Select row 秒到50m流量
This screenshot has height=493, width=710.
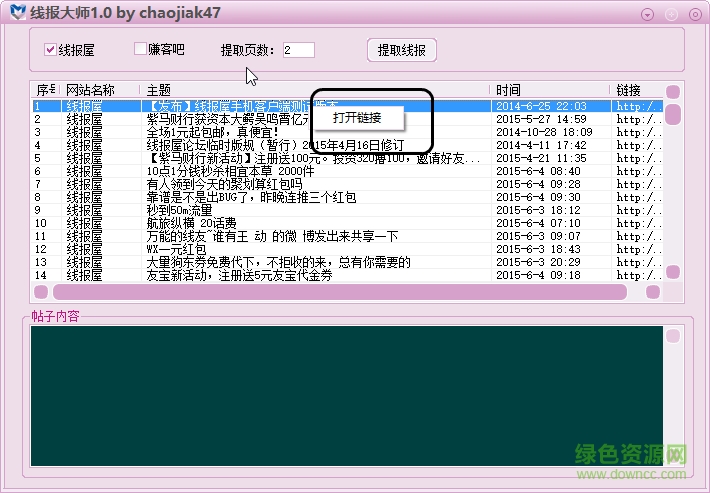coord(347,210)
